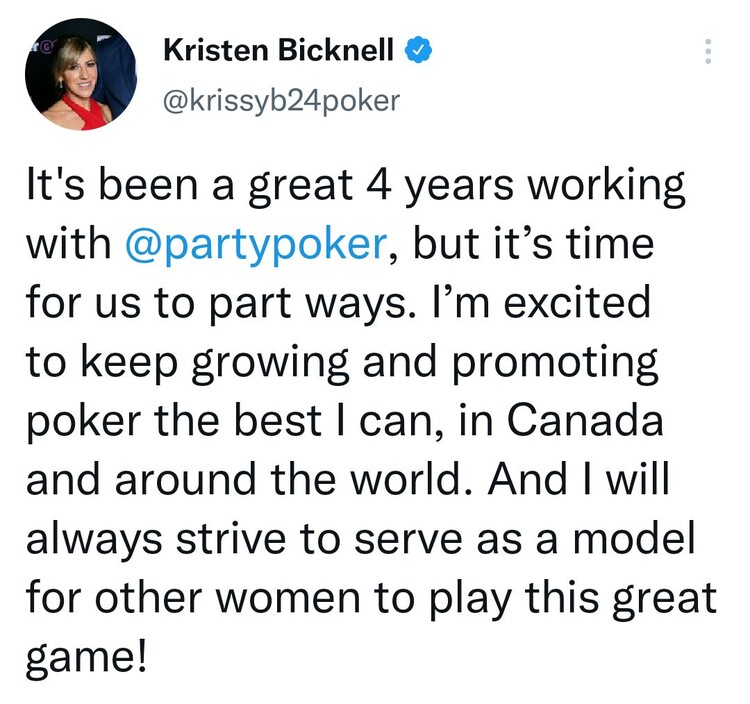Screen dimensions: 750x704
Task: Click the text "for other women to play"
Action: (x=269, y=600)
